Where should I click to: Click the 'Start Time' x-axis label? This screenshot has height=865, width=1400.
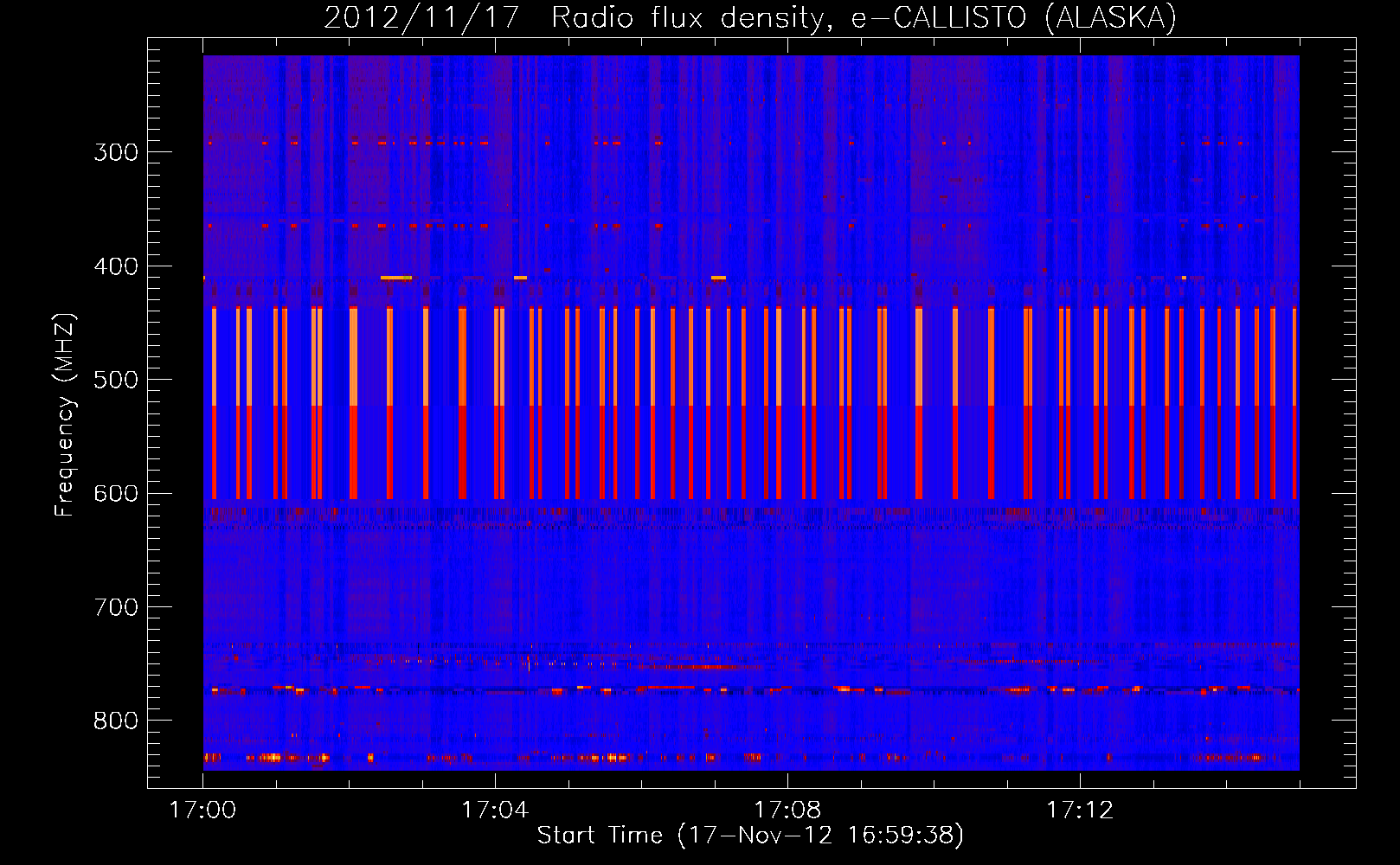(750, 835)
